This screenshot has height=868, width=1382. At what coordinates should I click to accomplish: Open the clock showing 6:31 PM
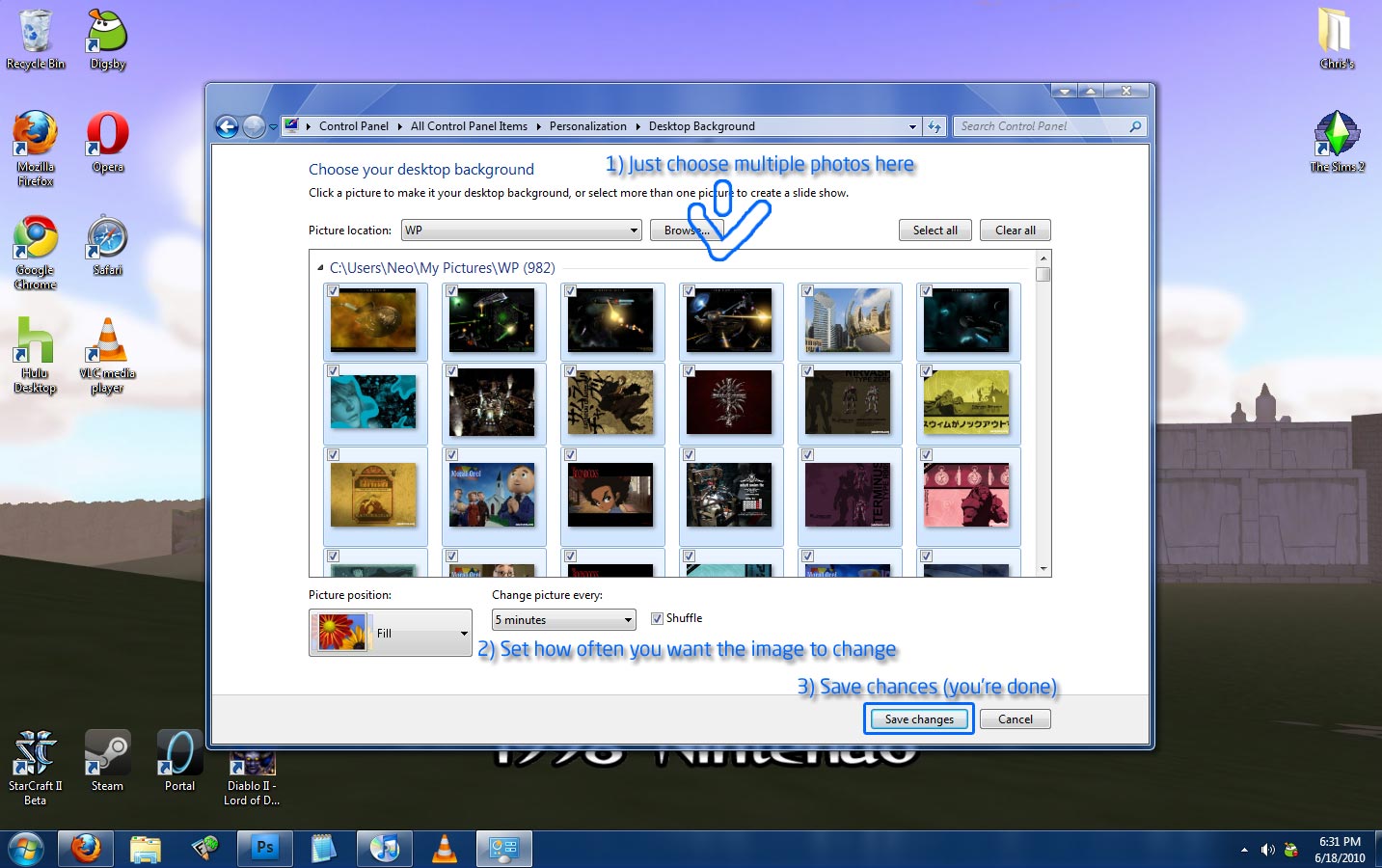point(1340,850)
